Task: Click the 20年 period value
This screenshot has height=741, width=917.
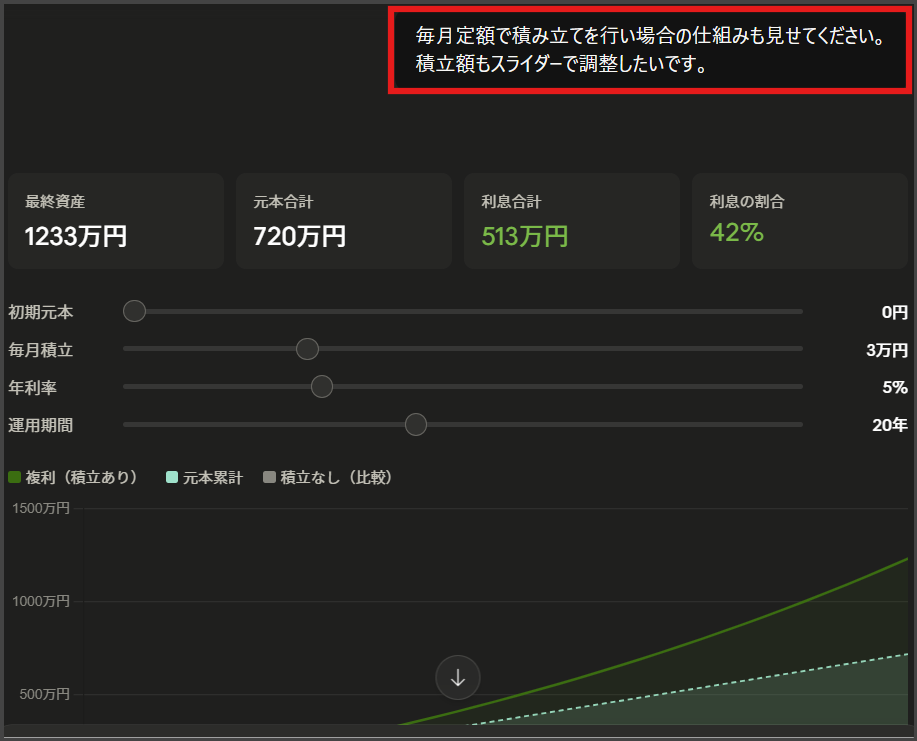Action: coord(889,425)
